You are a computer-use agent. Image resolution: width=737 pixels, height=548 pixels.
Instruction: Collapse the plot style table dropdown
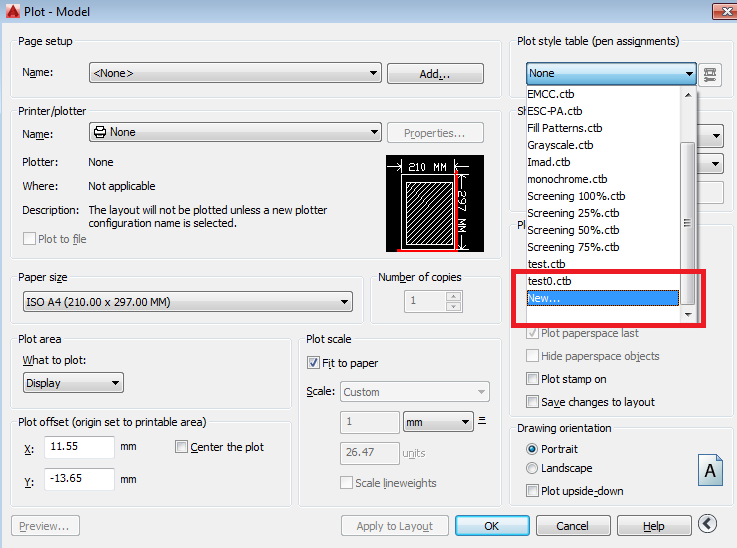click(689, 73)
